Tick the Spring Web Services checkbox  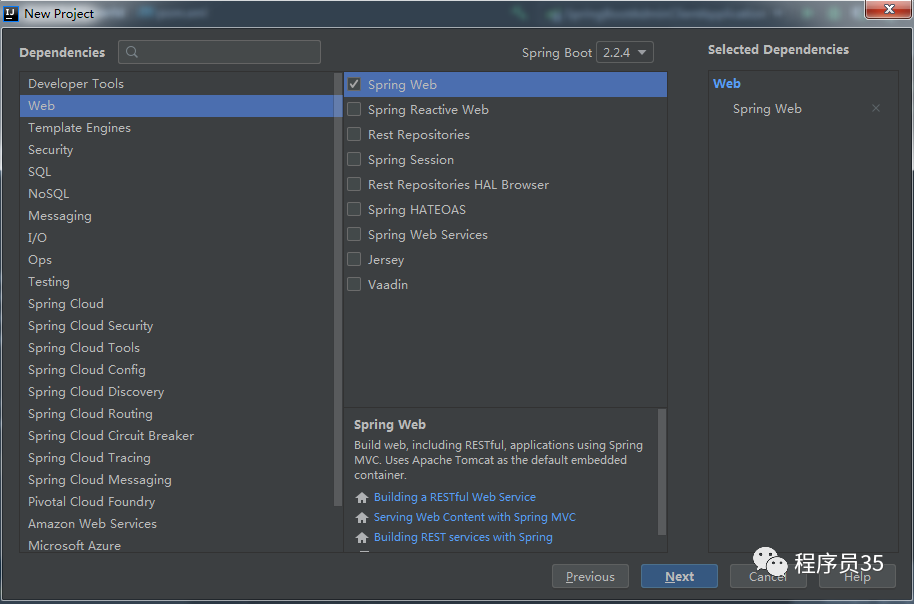pos(354,235)
